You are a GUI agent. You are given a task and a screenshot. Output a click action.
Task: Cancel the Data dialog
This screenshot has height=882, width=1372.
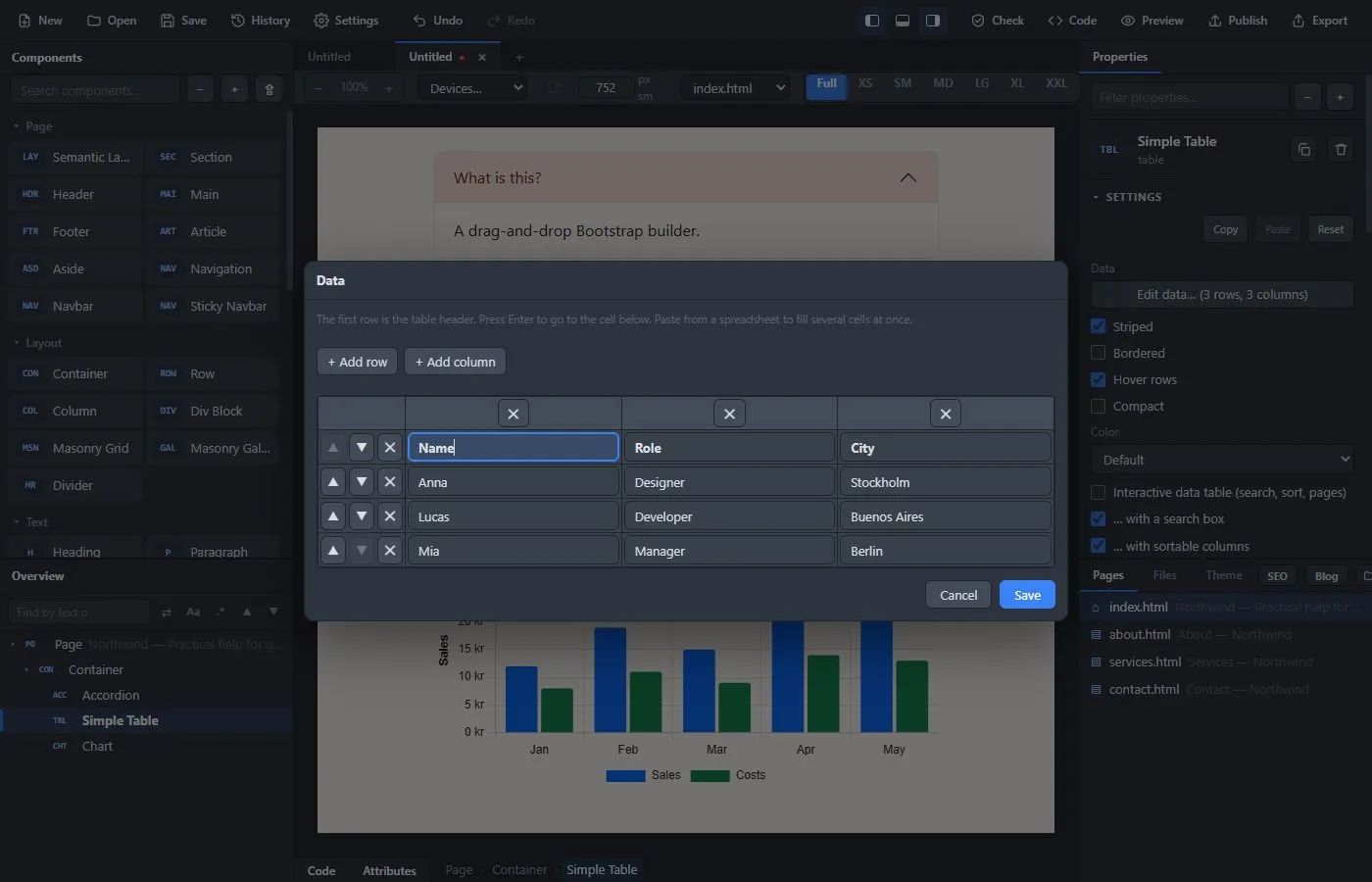click(x=958, y=595)
